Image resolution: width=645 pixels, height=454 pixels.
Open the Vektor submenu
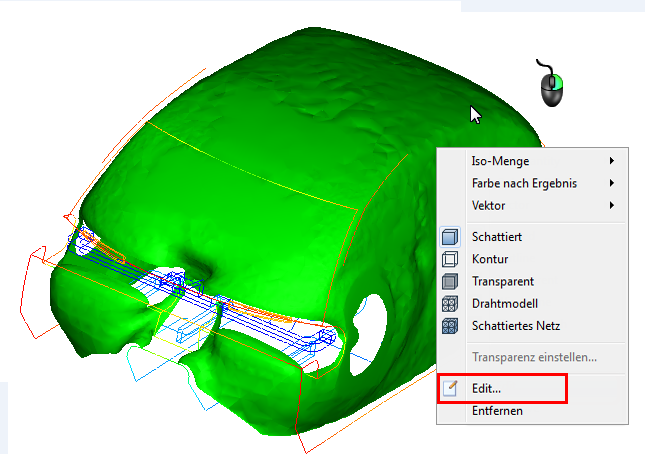click(x=532, y=205)
